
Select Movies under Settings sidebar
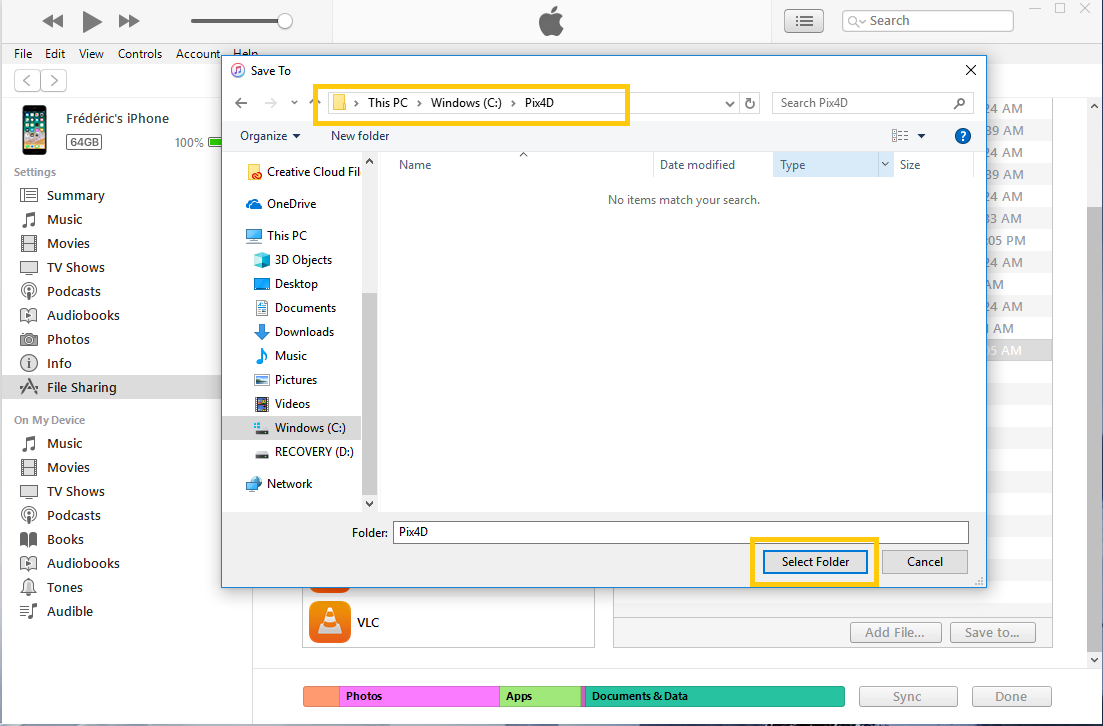tap(68, 243)
